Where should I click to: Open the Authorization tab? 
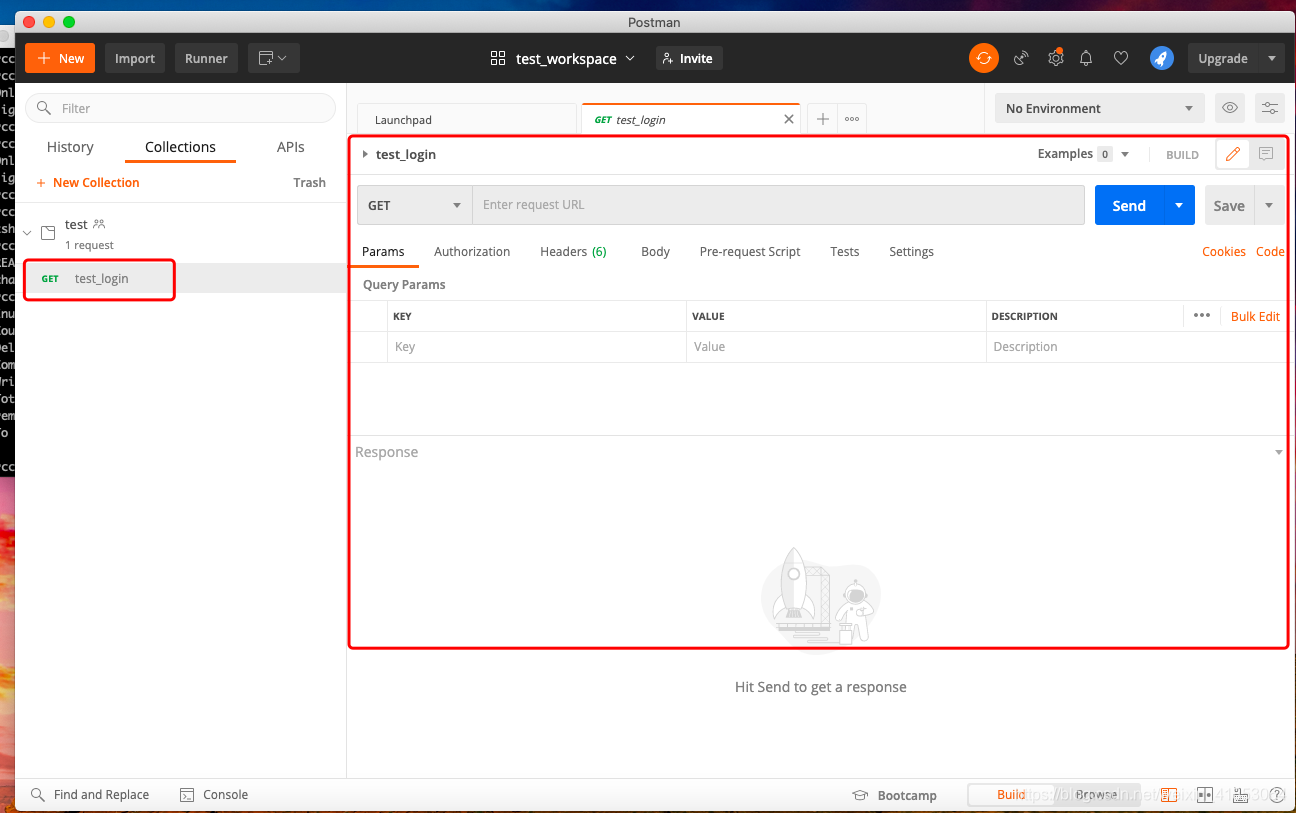pos(472,252)
